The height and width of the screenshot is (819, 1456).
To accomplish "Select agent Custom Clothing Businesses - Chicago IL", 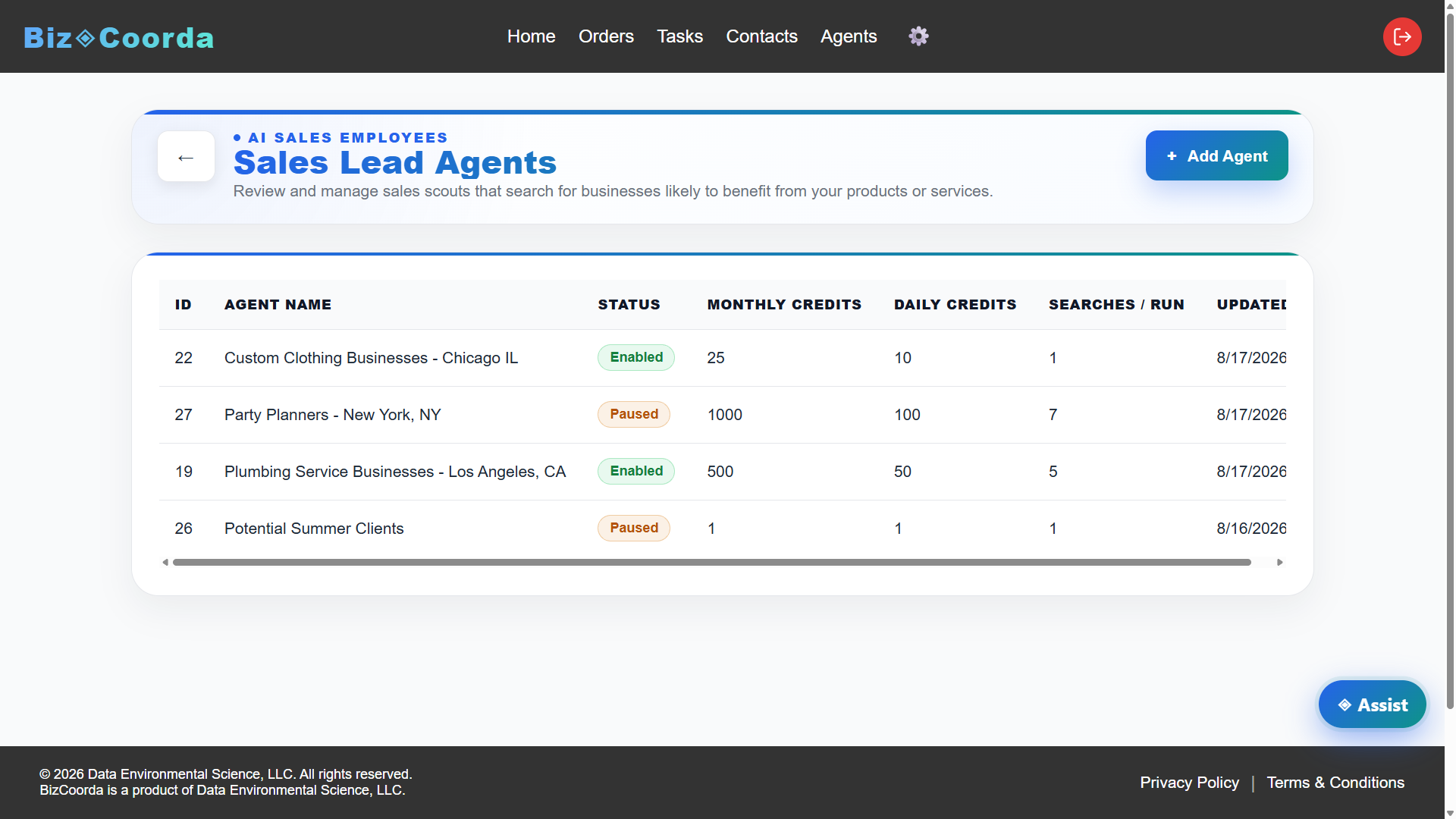I will click(371, 358).
